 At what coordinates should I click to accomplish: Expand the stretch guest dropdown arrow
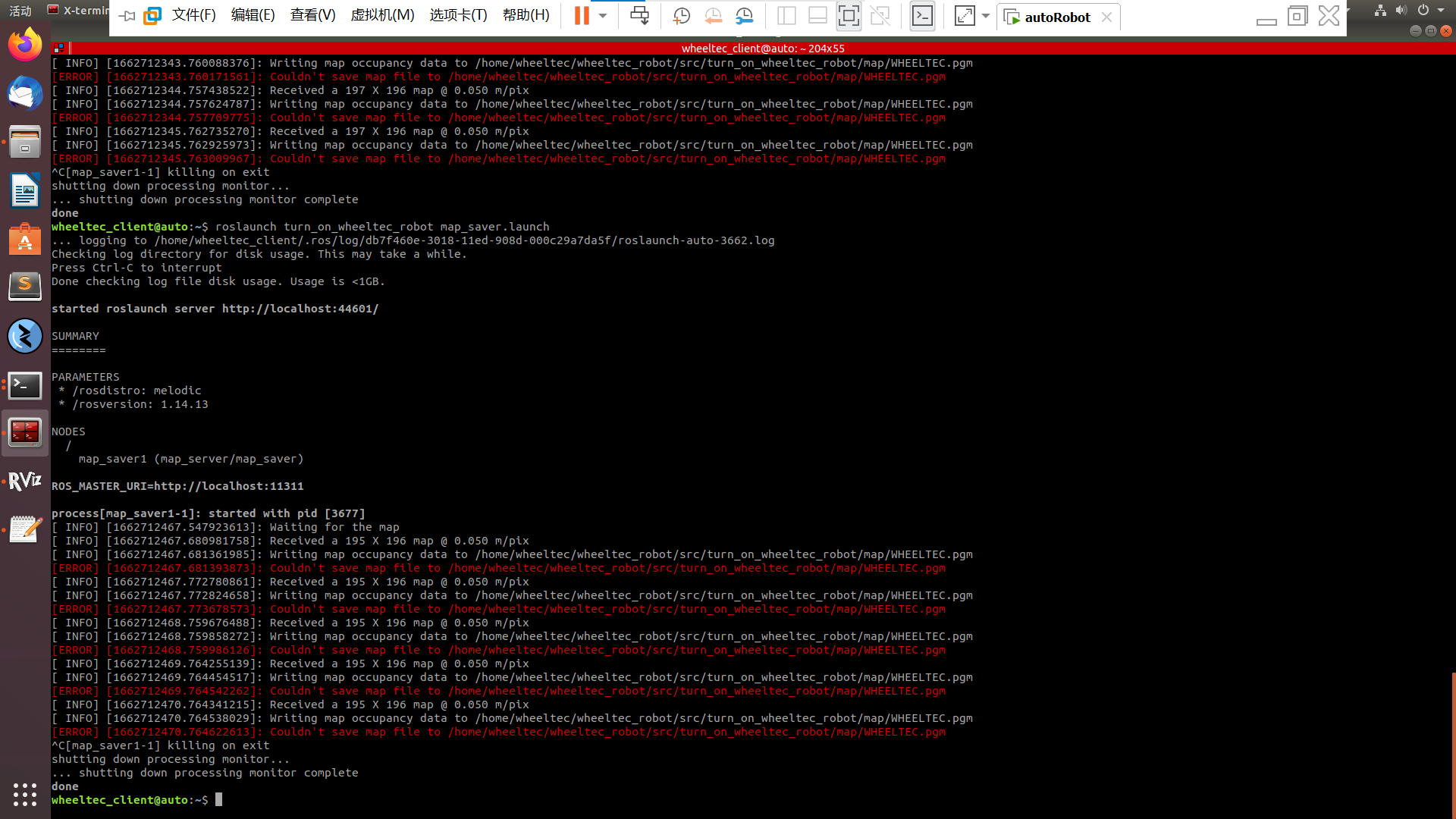click(986, 16)
